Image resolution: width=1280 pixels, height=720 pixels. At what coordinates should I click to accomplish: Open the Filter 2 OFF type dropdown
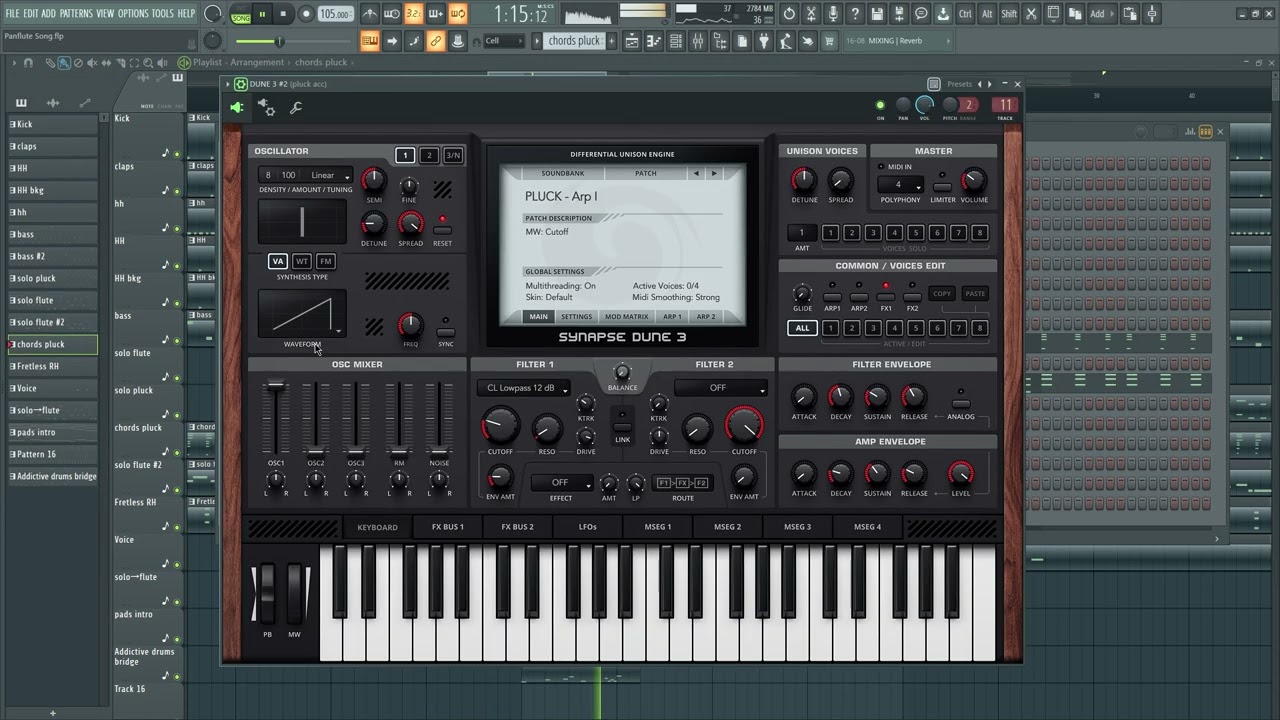(x=721, y=388)
